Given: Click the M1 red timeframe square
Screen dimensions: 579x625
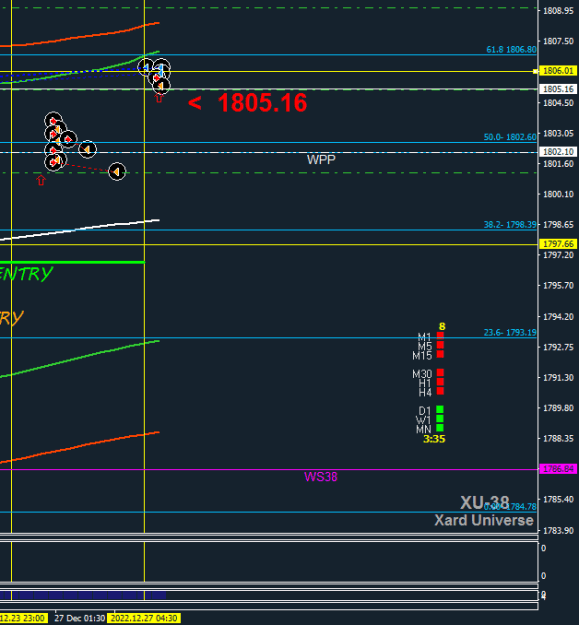Looking at the screenshot, I should tap(440, 336).
